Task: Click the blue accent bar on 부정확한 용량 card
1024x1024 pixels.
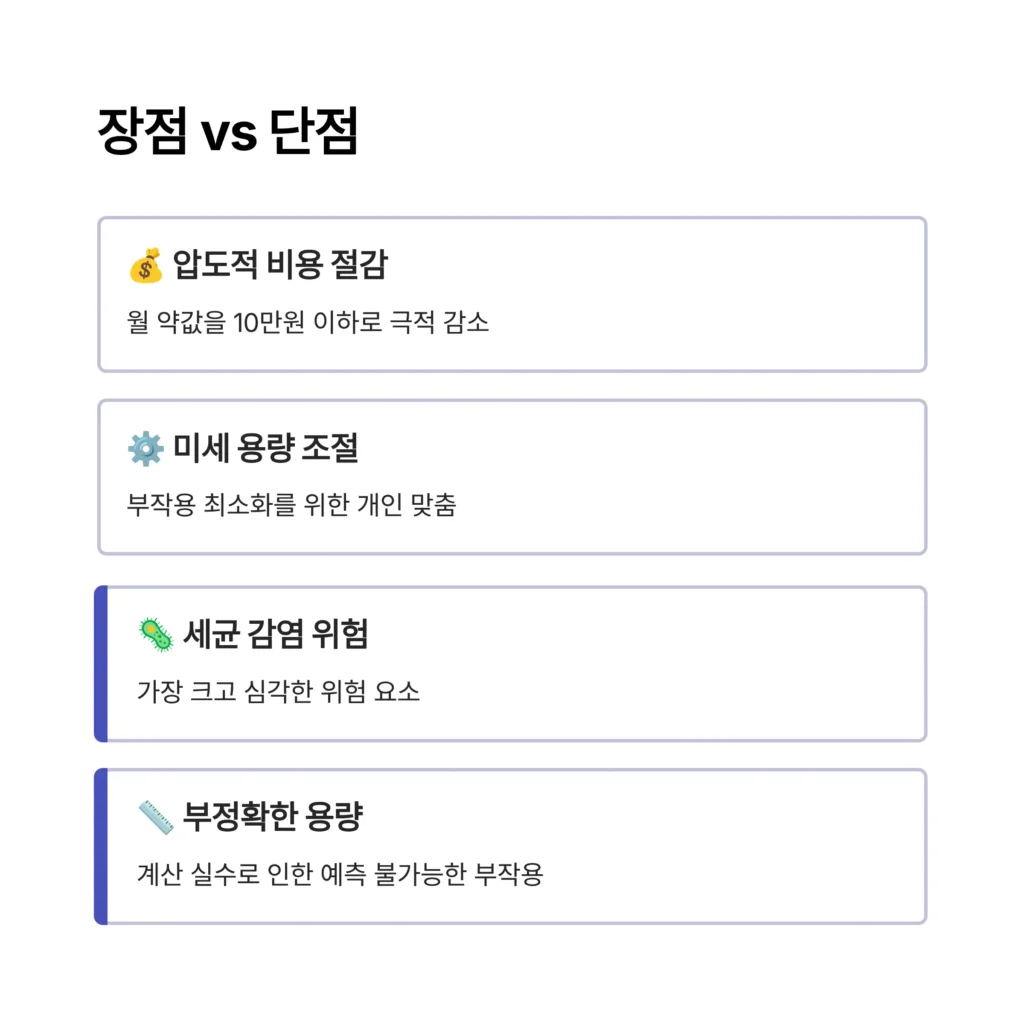Action: point(100,846)
